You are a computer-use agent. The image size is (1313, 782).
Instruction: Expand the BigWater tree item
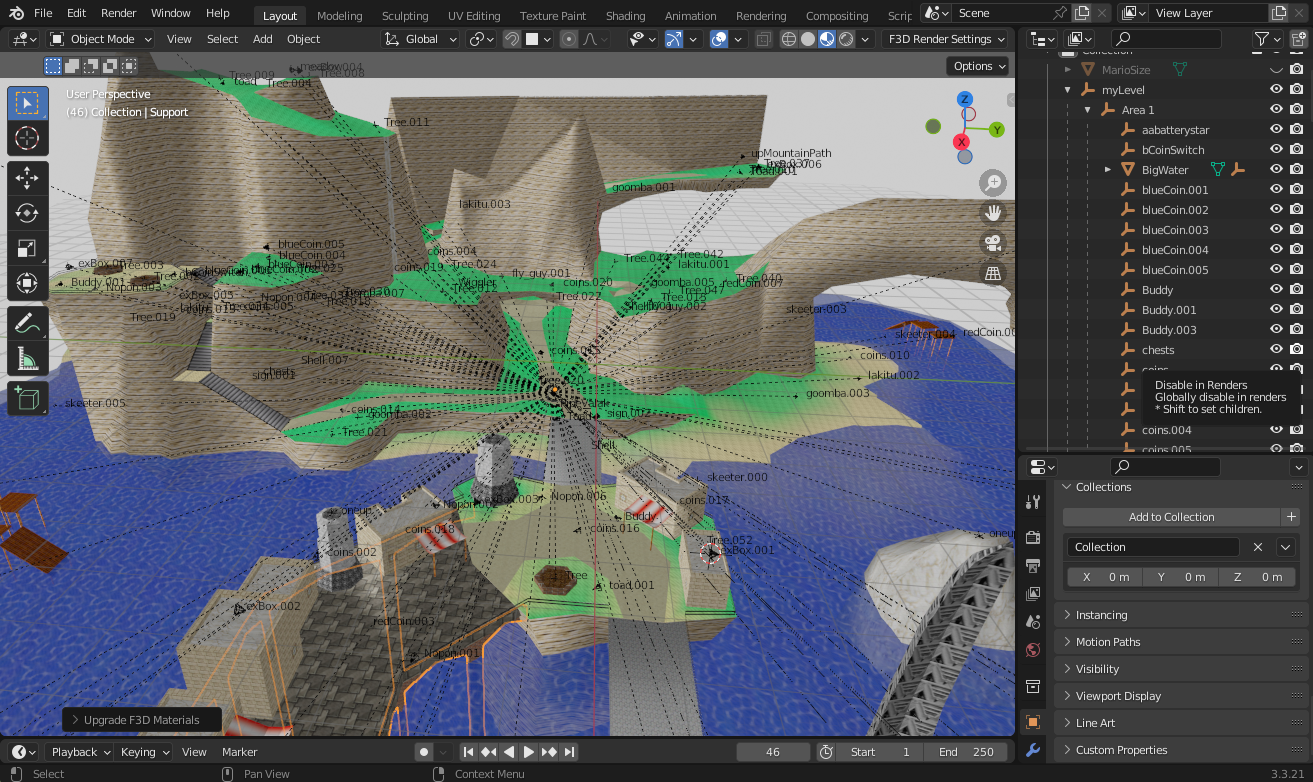1108,170
